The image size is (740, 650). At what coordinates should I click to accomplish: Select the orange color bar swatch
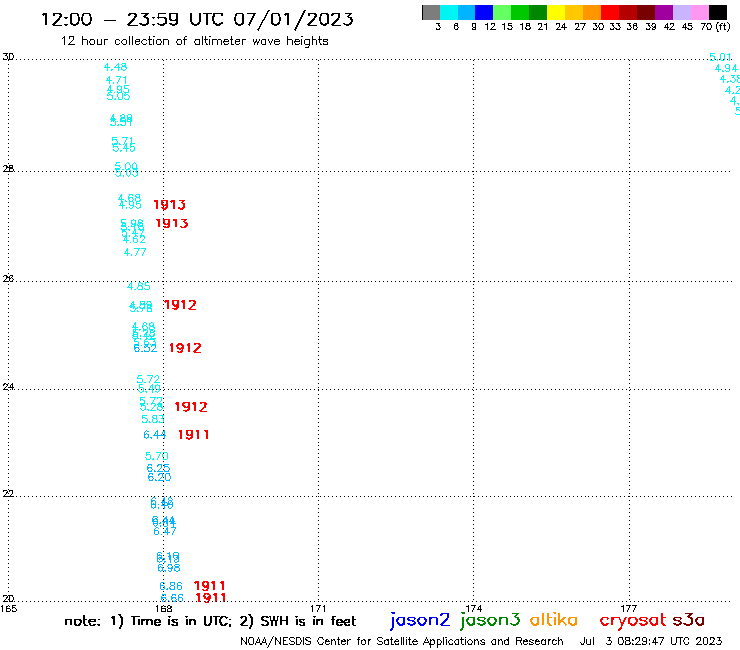(592, 12)
